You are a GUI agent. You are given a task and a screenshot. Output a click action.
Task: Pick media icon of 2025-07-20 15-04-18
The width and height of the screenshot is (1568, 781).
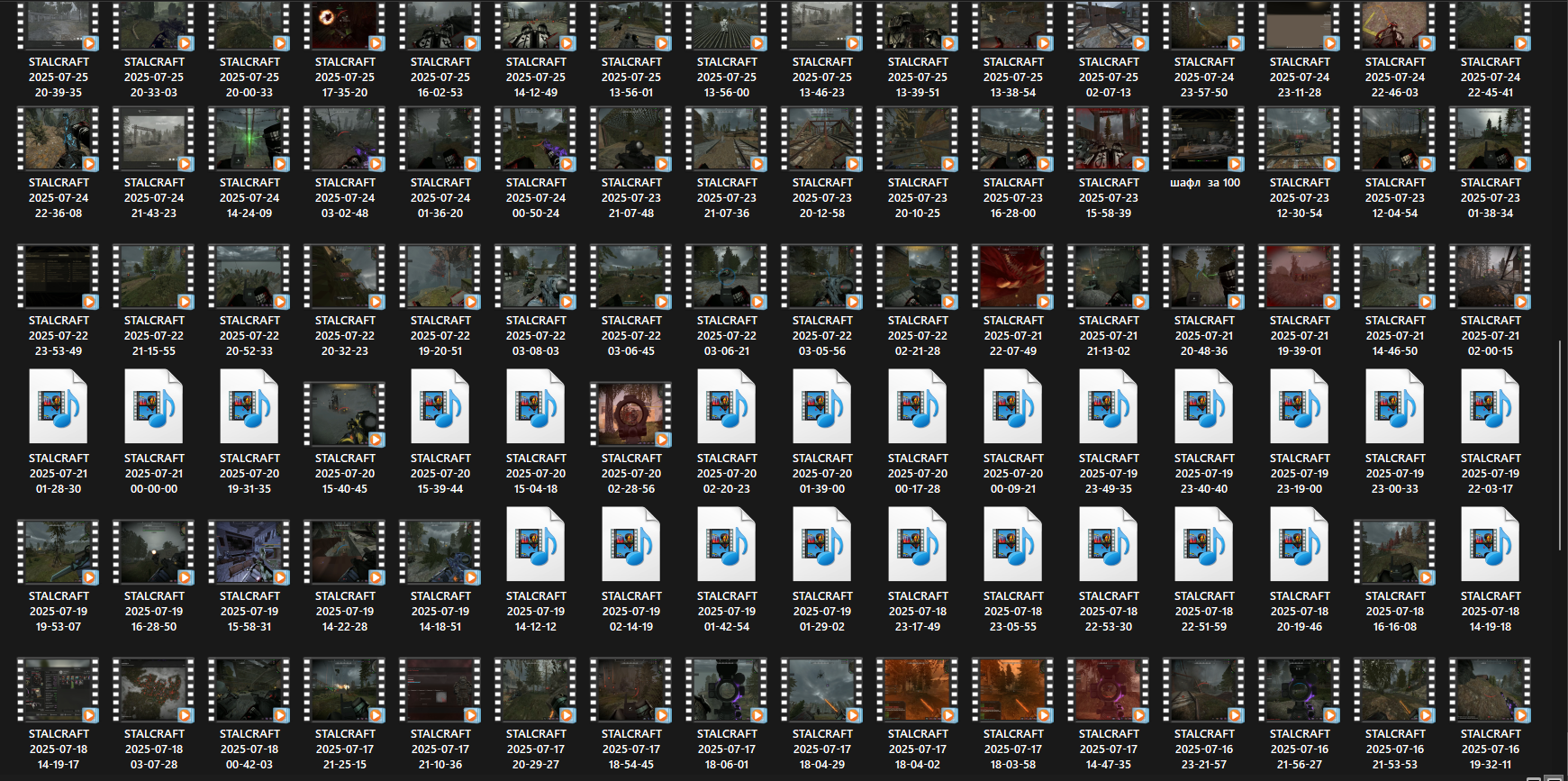[x=536, y=408]
